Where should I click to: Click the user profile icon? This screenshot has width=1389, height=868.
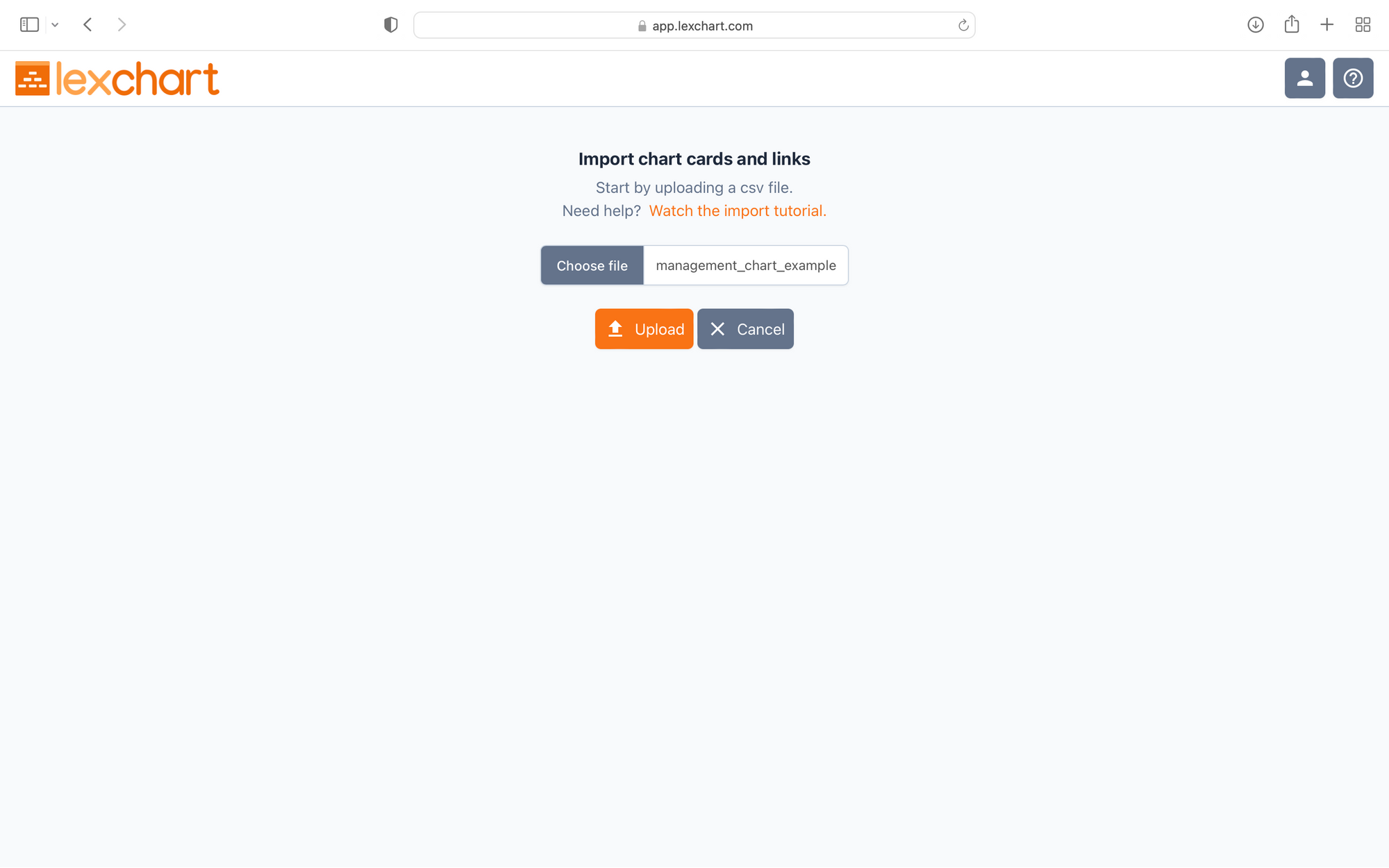(1305, 78)
